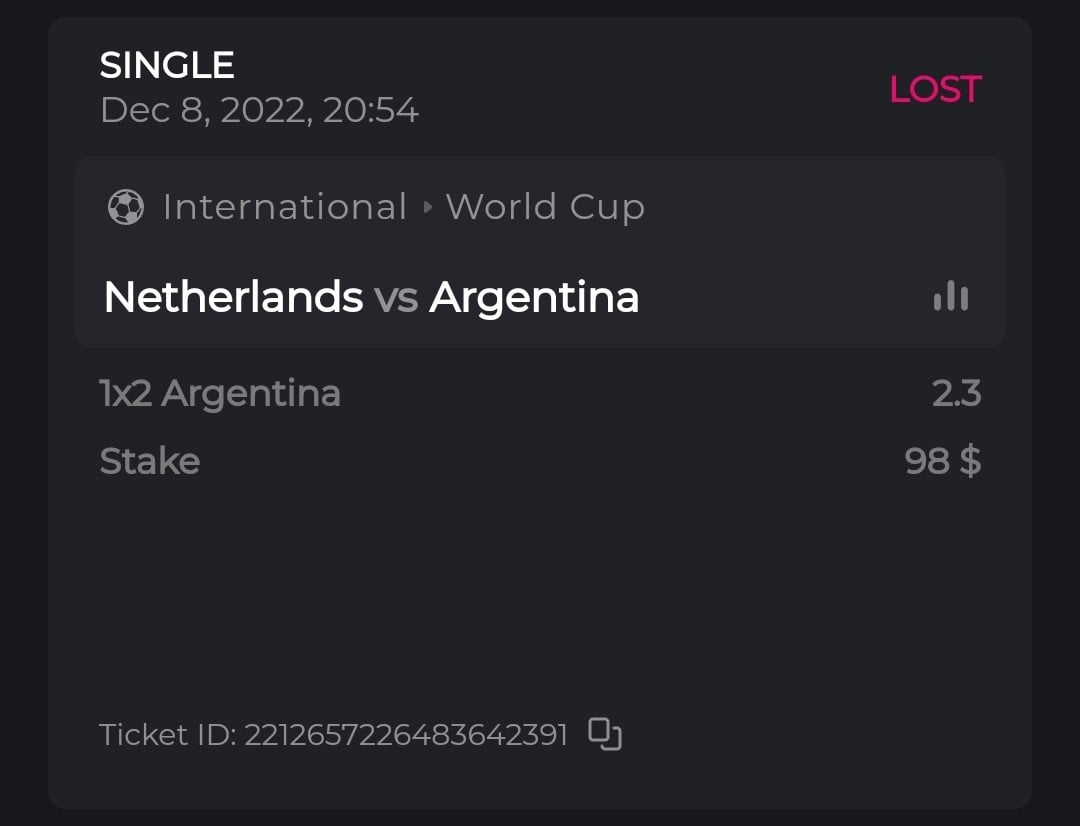This screenshot has height=826, width=1080.
Task: Click the LOST status label
Action: coord(935,89)
